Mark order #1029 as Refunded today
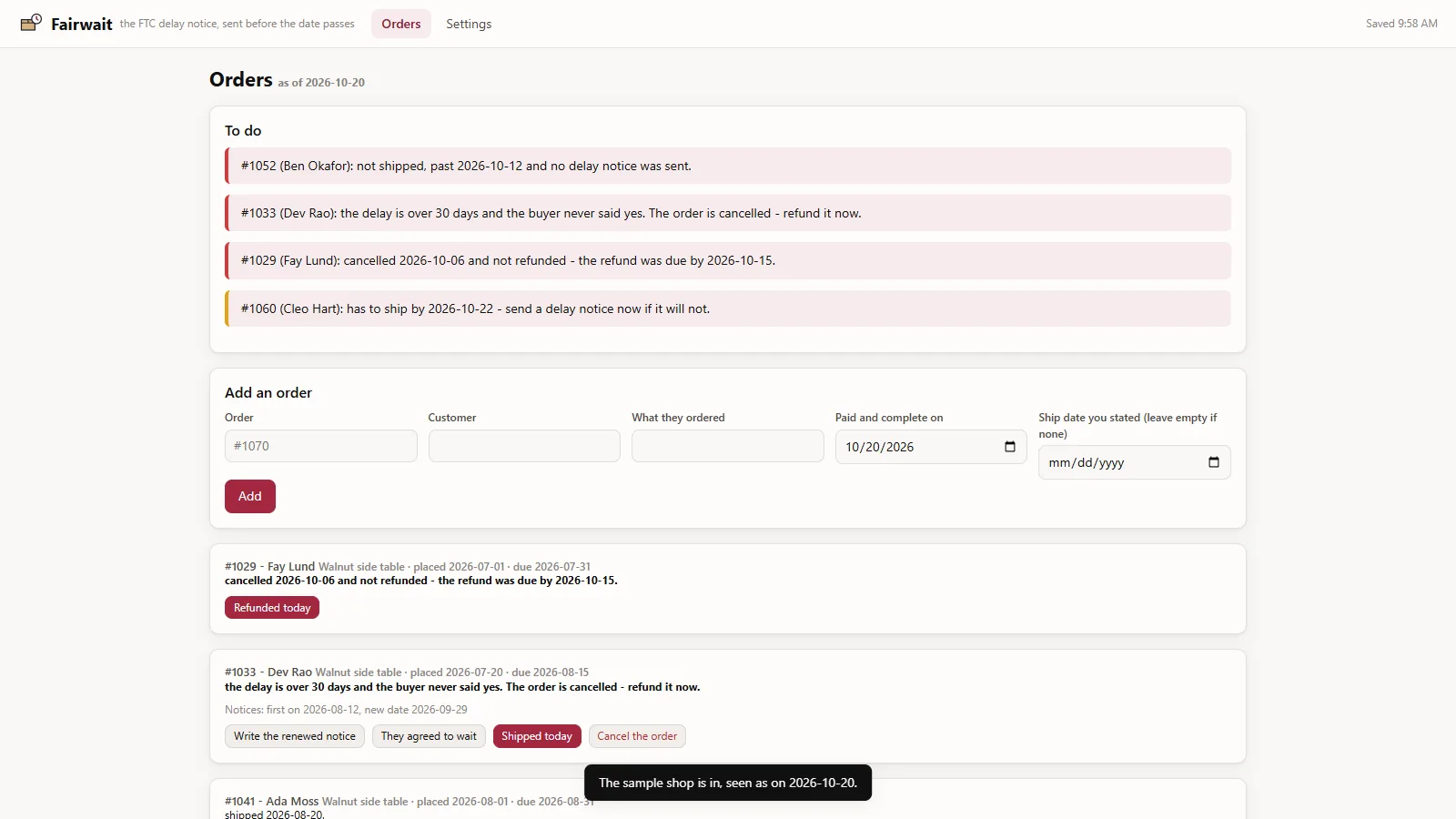The height and width of the screenshot is (819, 1456). click(x=272, y=608)
